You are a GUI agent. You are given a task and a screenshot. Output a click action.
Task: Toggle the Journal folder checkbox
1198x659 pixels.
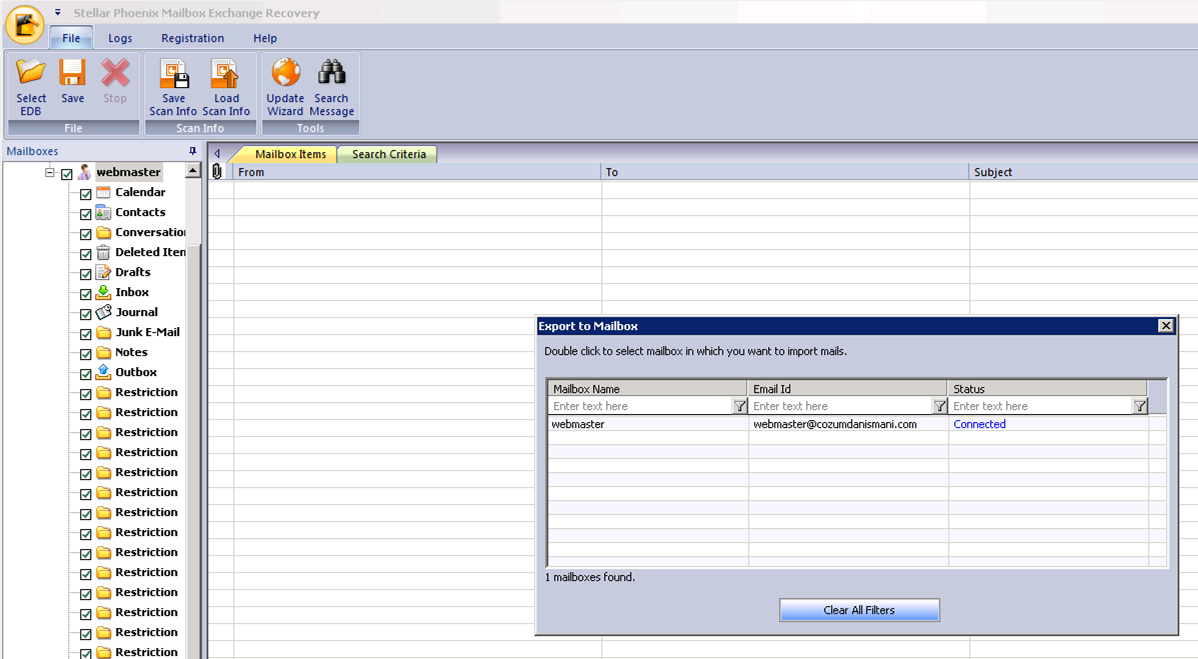tap(86, 314)
